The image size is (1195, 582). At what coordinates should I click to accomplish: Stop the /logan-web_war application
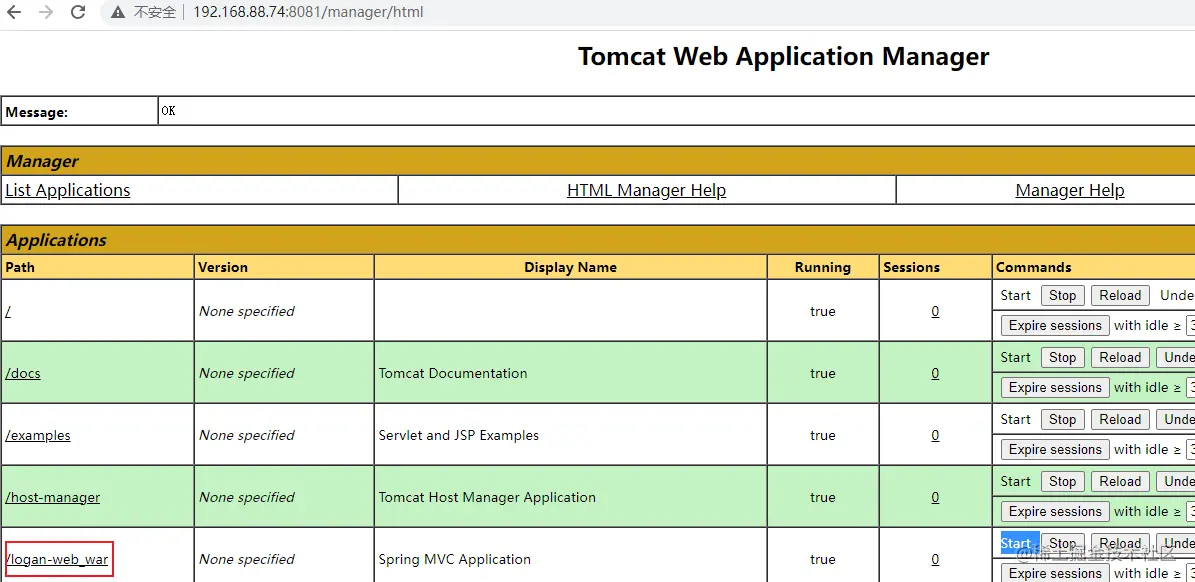point(1062,544)
